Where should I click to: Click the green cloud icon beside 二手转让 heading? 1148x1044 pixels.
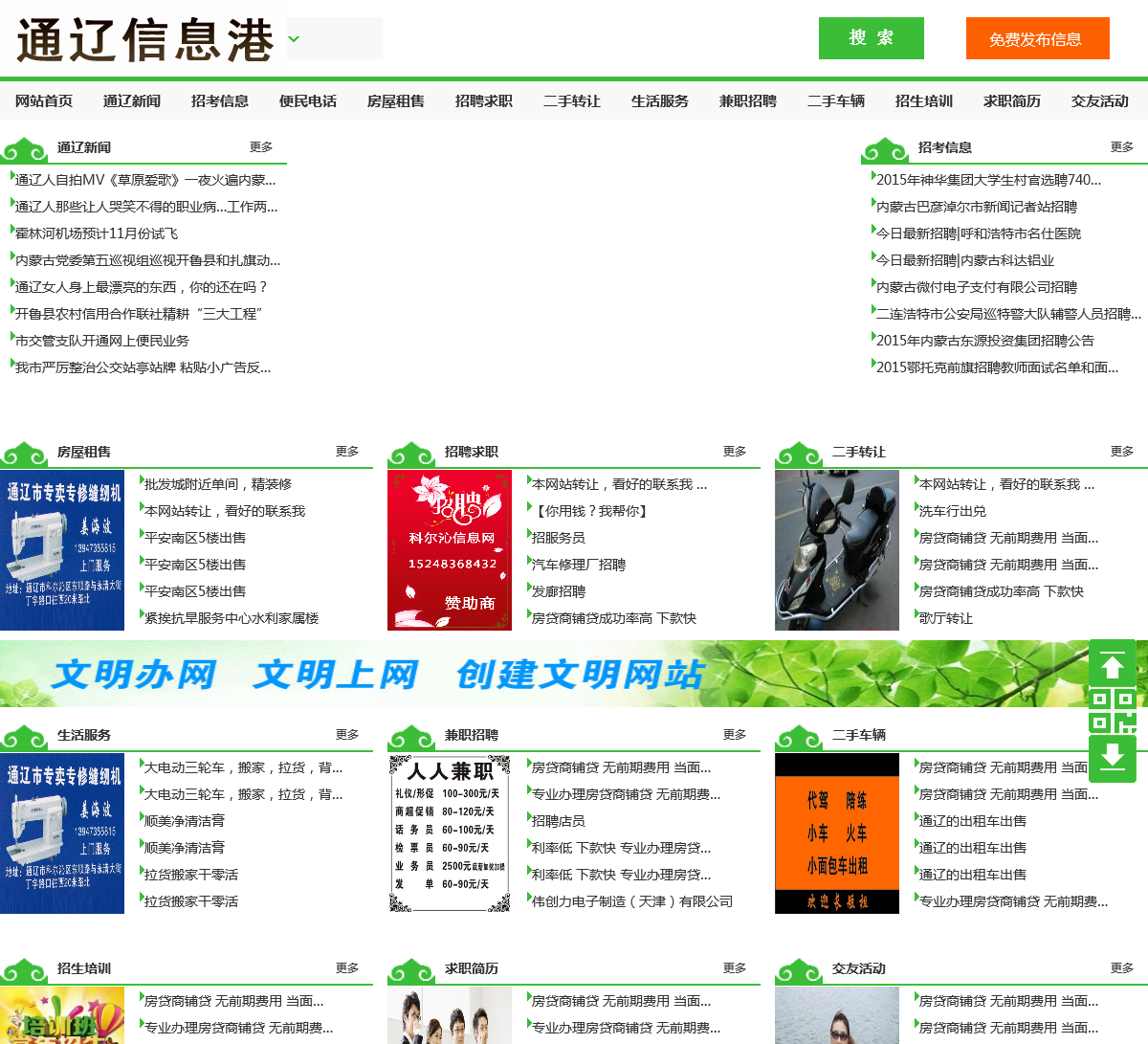click(x=799, y=455)
